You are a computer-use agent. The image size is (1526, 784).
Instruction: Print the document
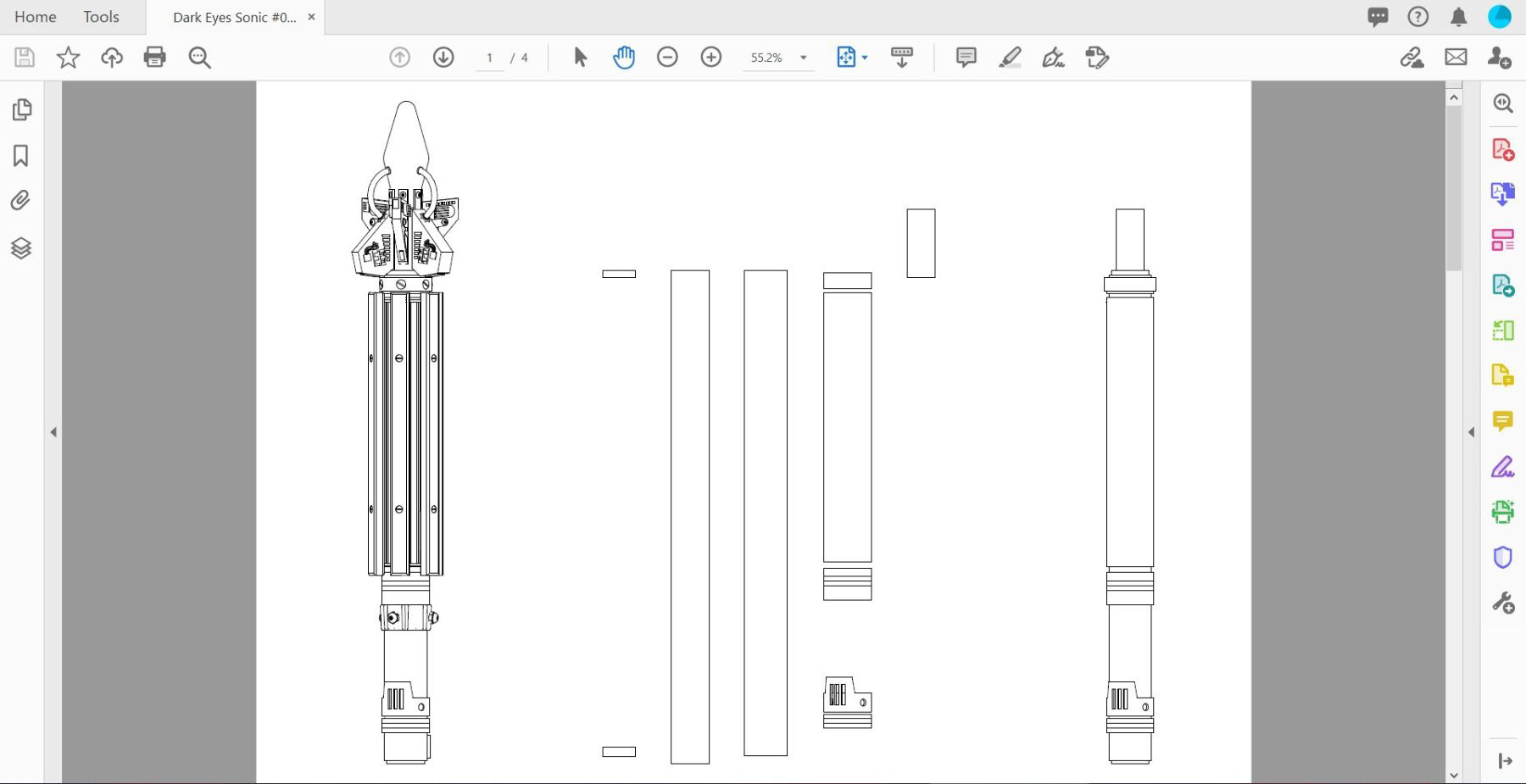155,58
